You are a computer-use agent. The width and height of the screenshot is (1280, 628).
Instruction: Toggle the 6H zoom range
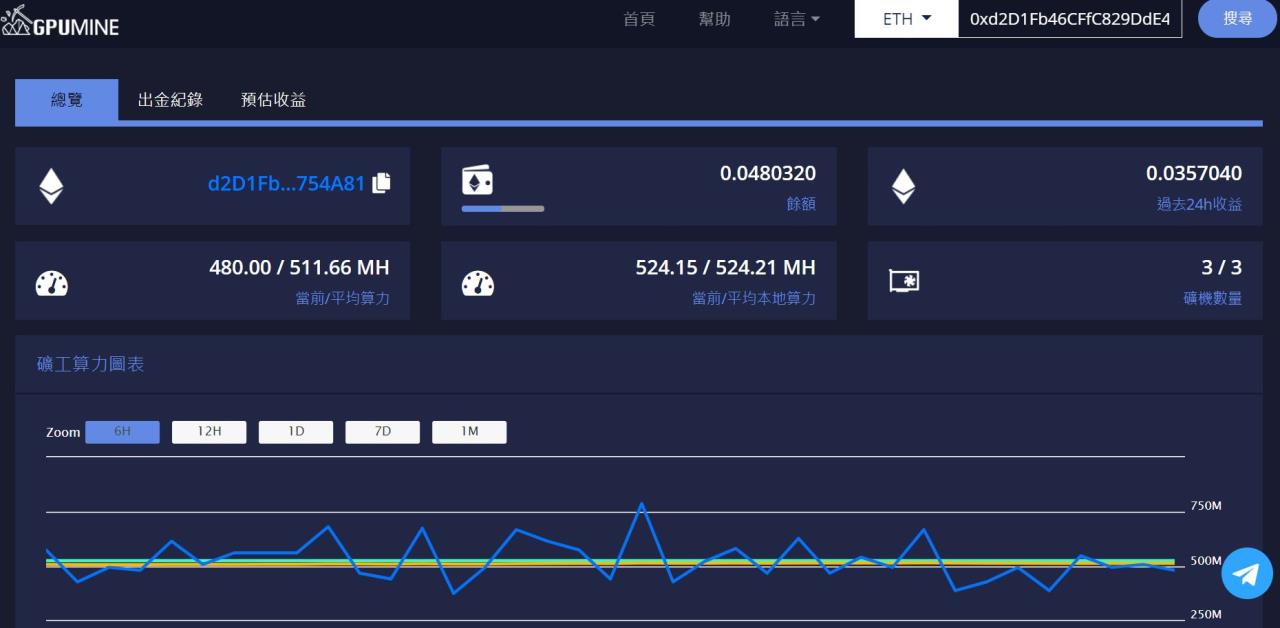tap(122, 431)
